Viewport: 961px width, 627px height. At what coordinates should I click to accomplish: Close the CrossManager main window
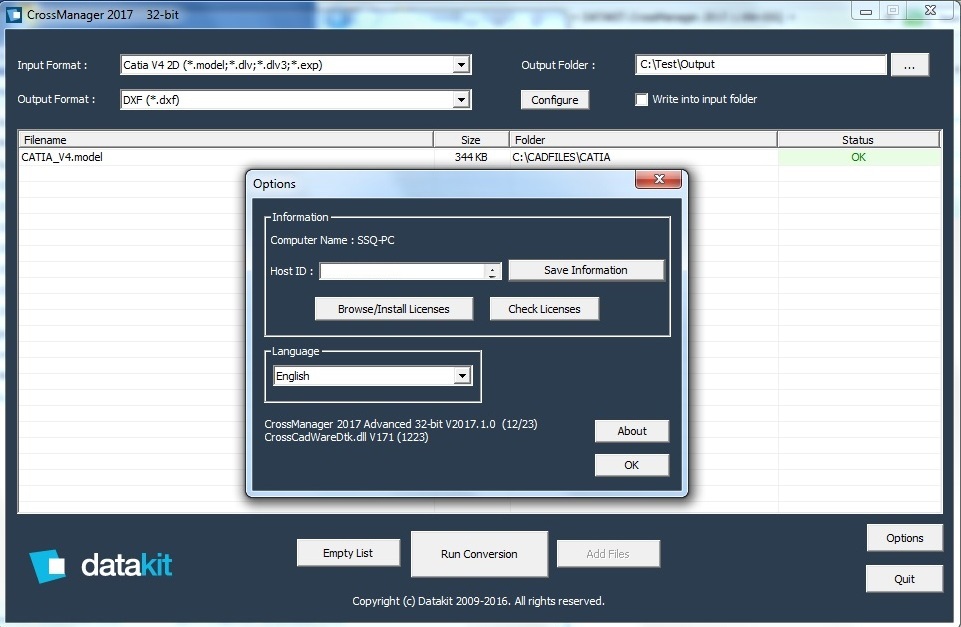coord(930,10)
